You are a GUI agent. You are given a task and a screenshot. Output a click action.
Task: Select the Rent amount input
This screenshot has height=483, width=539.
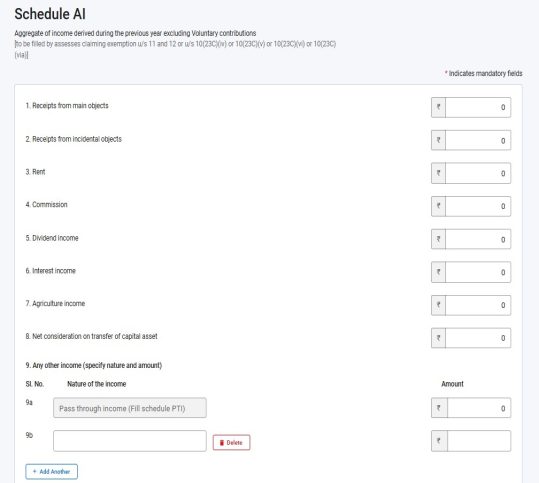478,173
